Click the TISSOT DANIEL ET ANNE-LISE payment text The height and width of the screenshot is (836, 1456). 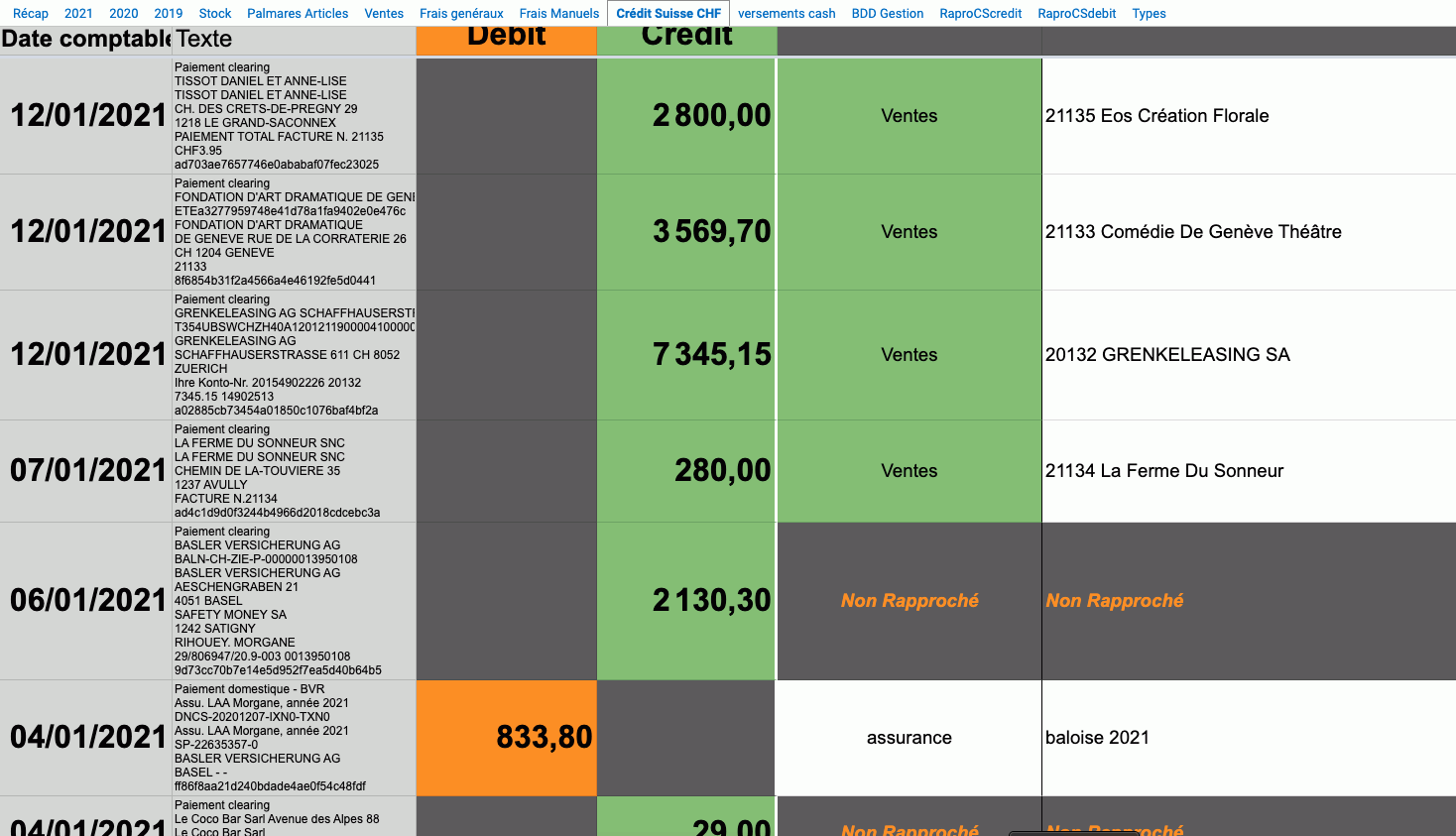tap(294, 116)
